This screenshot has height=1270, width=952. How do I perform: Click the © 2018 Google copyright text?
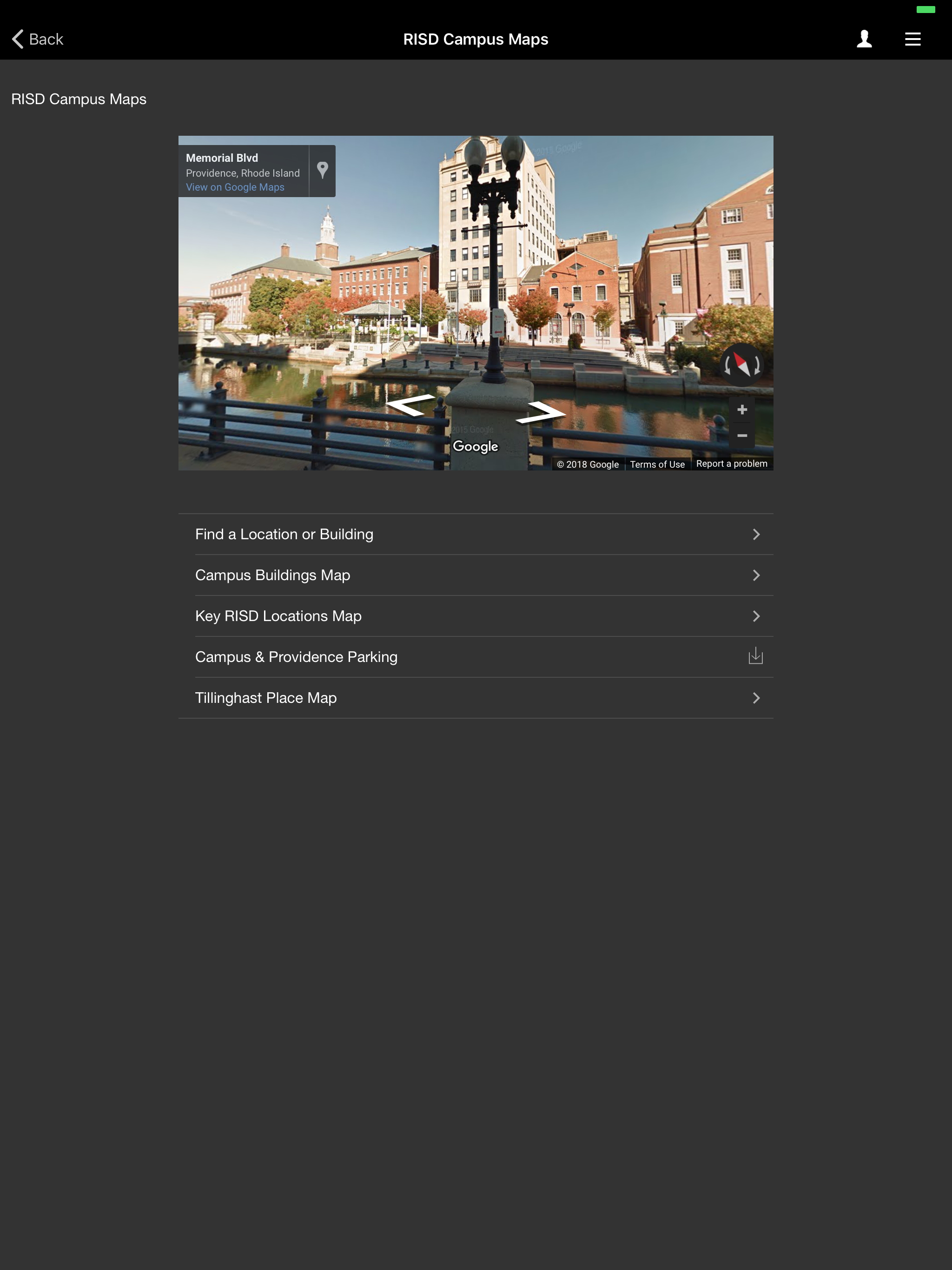point(588,464)
